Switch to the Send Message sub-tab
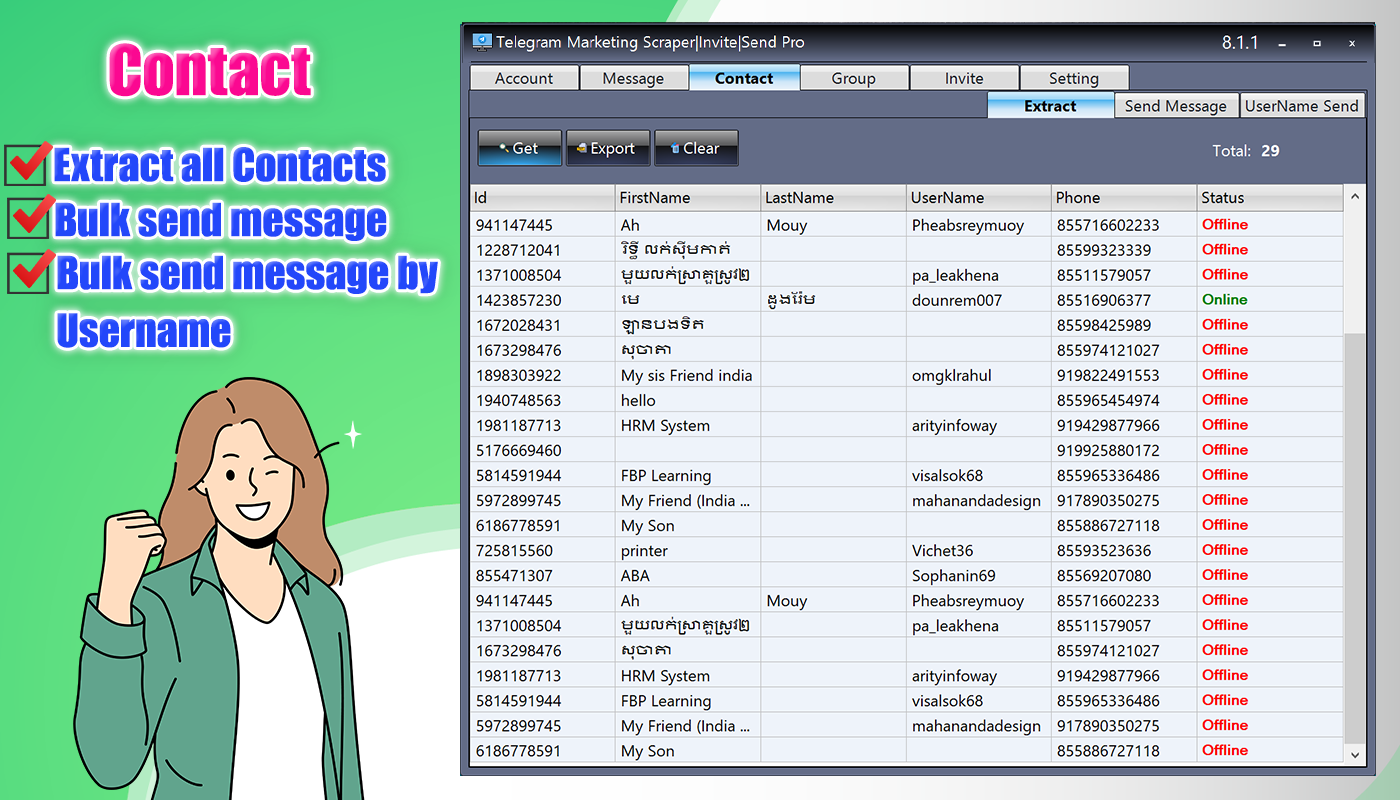Viewport: 1400px width, 800px height. click(x=1176, y=105)
